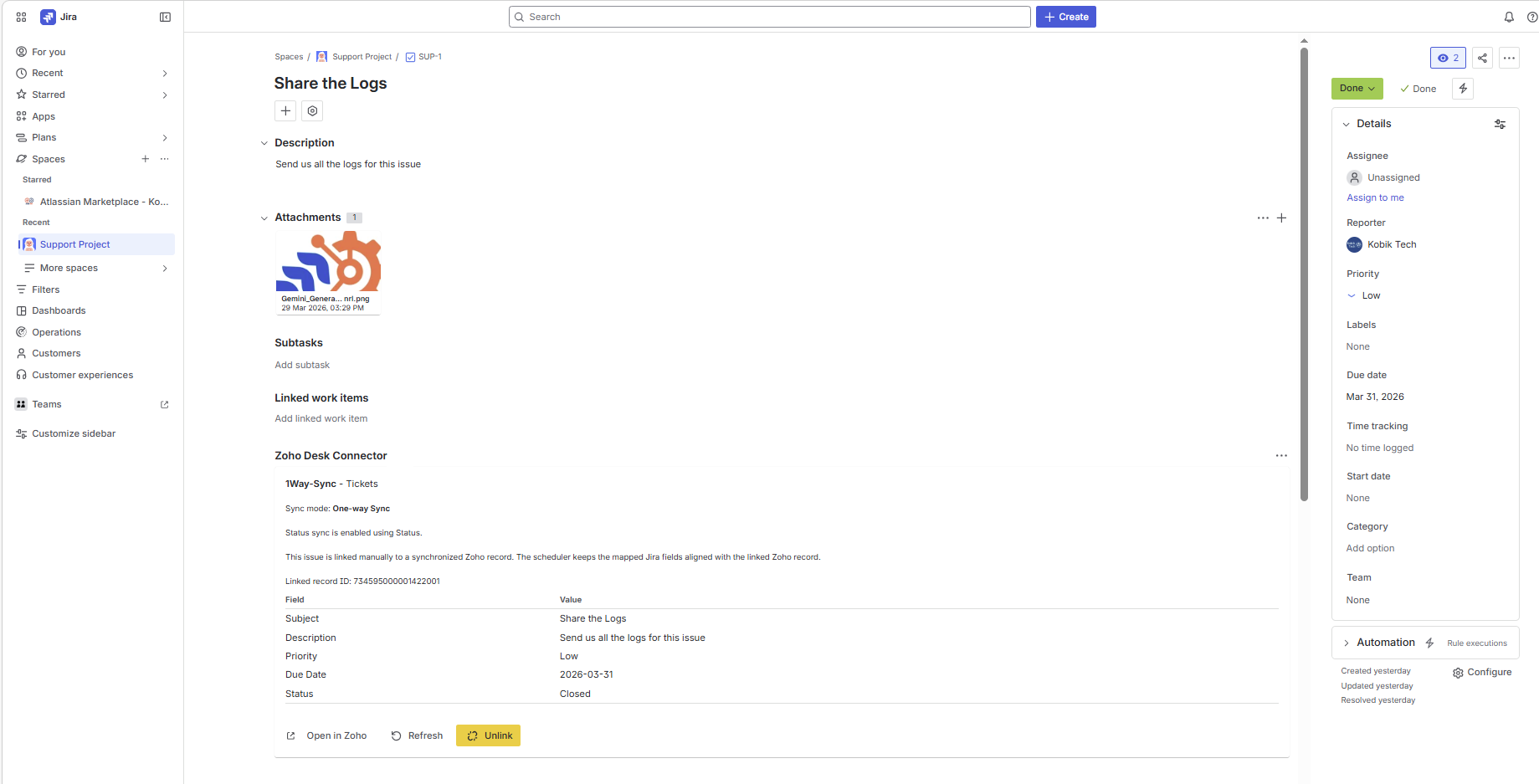Open the settings gear below the issue title
This screenshot has width=1539, height=784.
click(311, 110)
